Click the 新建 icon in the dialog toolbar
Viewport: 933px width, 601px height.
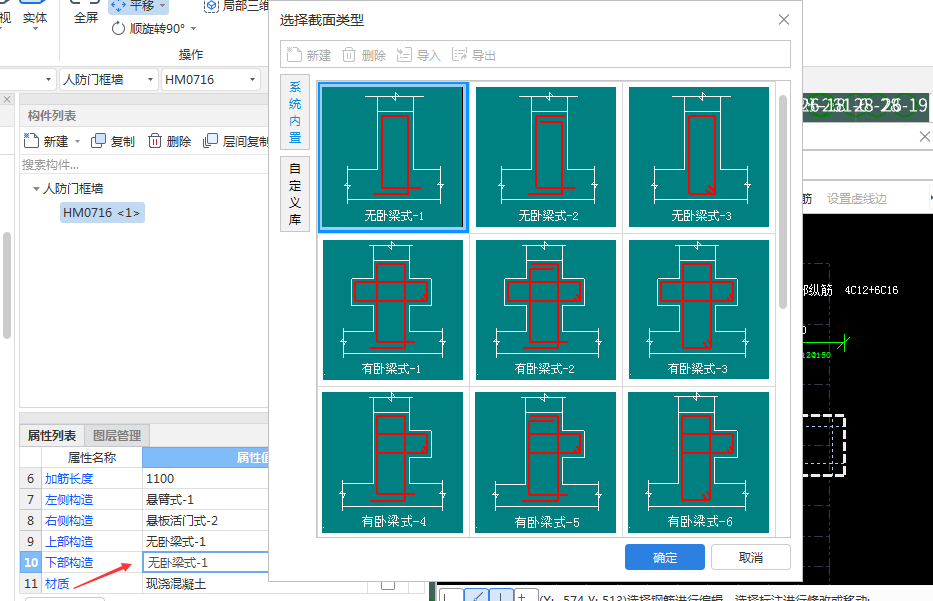click(294, 55)
